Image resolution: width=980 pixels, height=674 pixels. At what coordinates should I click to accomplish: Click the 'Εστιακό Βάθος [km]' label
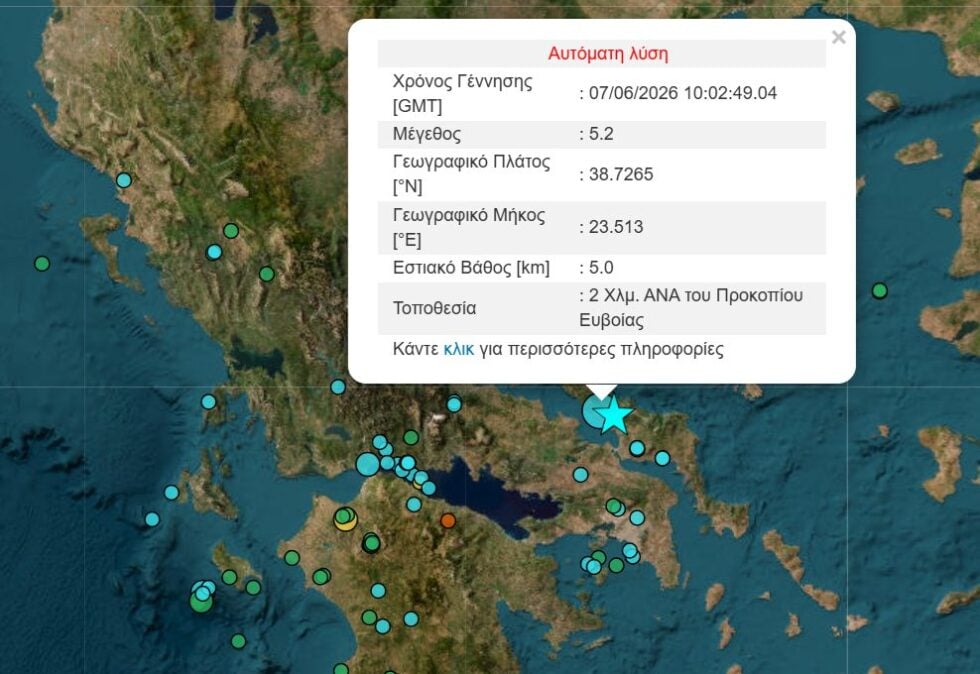[471, 268]
